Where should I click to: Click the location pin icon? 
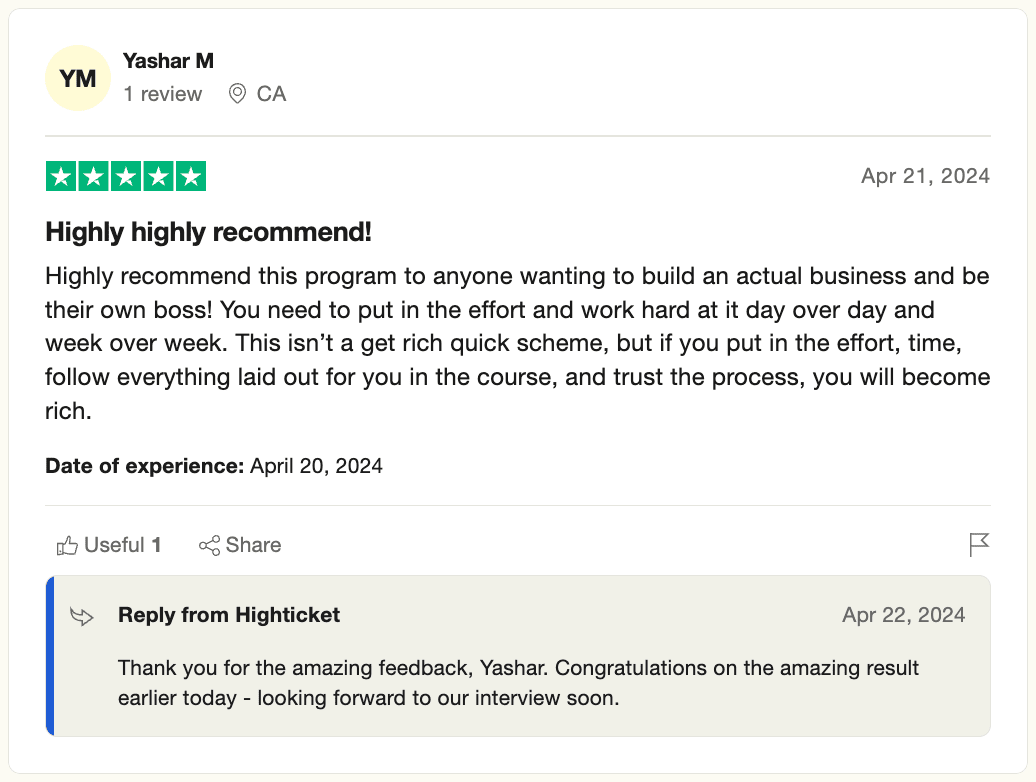coord(237,94)
